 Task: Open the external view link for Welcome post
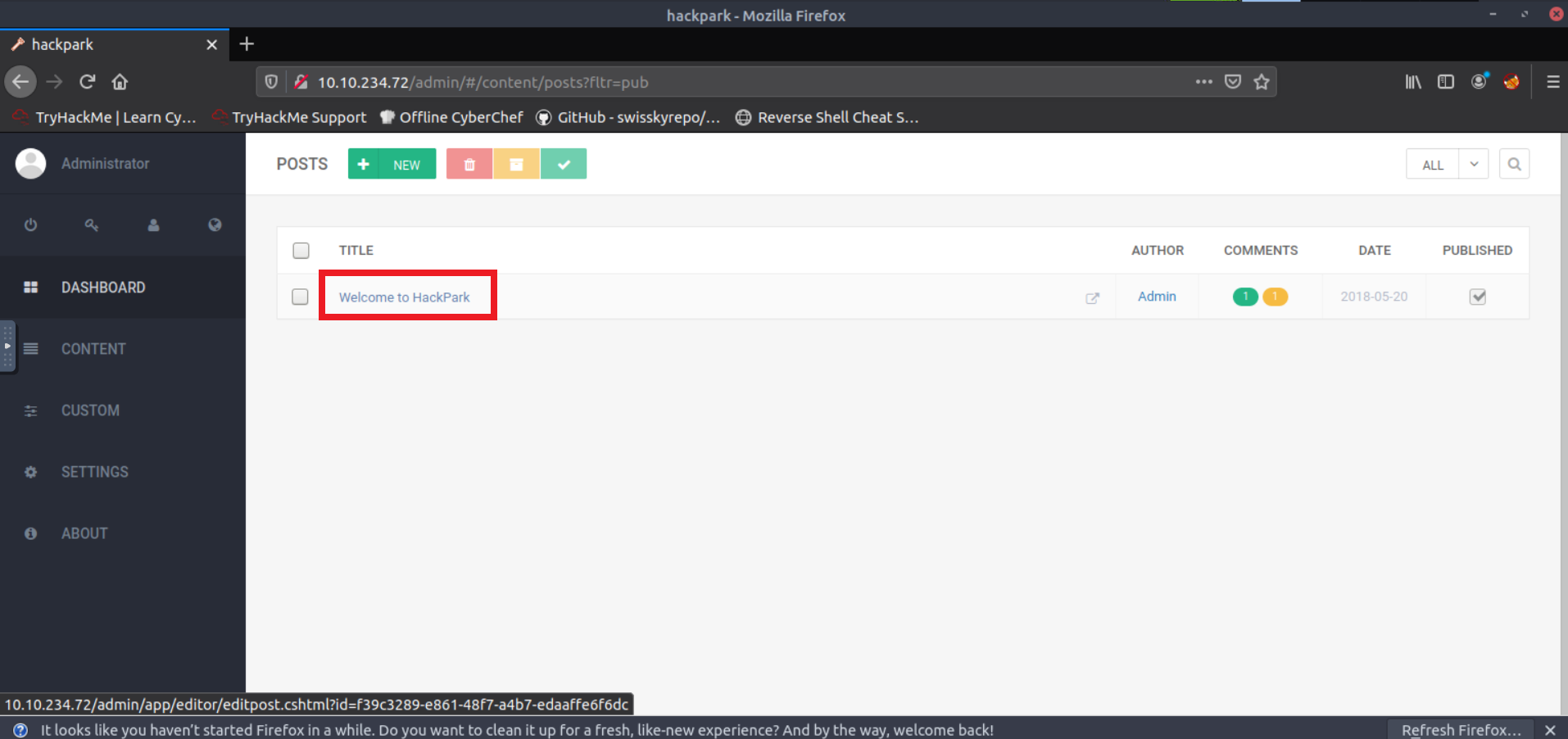pyautogui.click(x=1092, y=298)
